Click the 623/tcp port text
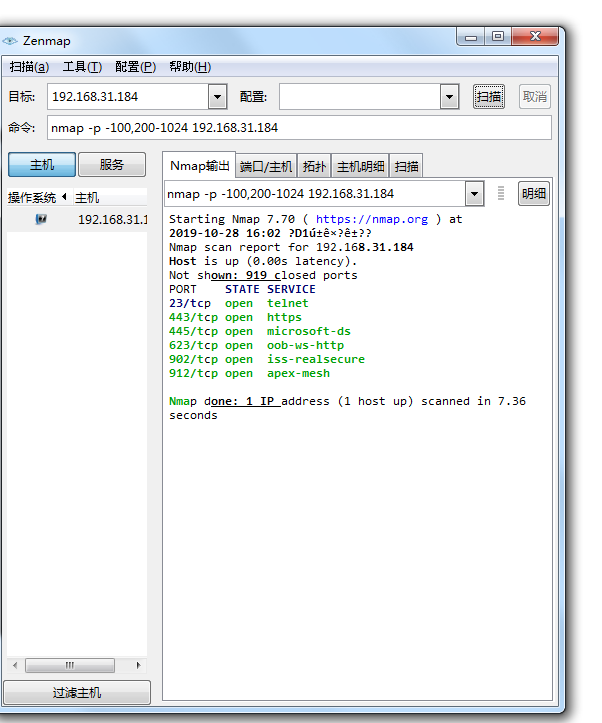The width and height of the screenshot is (602, 723). (x=193, y=345)
